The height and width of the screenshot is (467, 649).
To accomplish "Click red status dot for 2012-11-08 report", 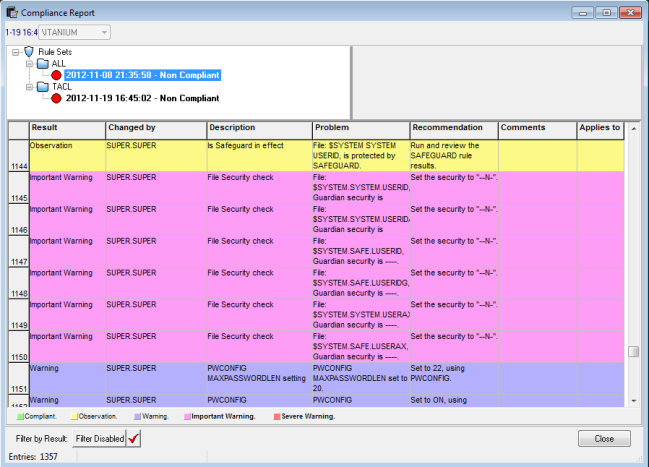I will click(x=56, y=75).
